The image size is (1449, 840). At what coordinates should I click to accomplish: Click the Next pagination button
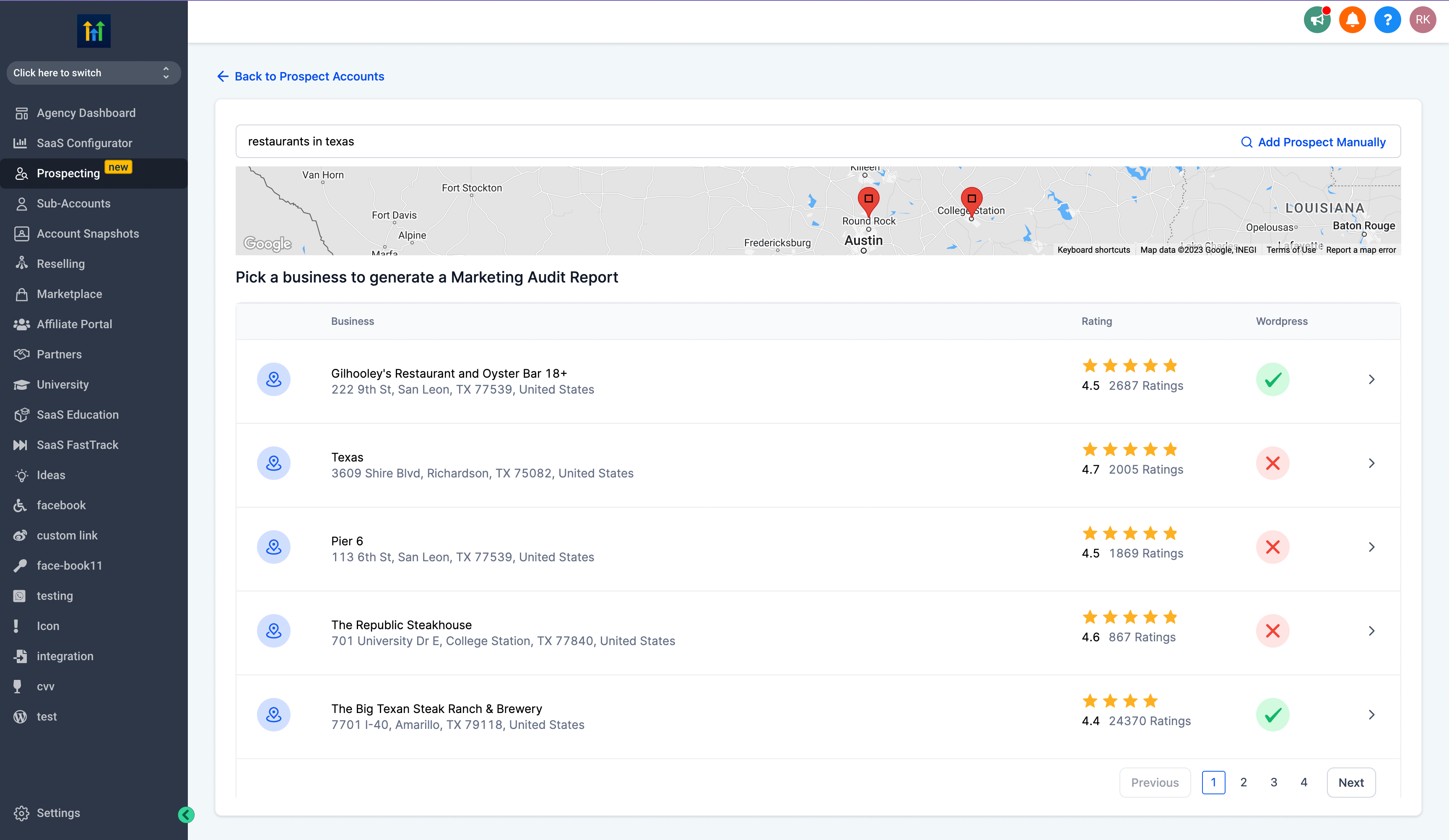pos(1350,783)
